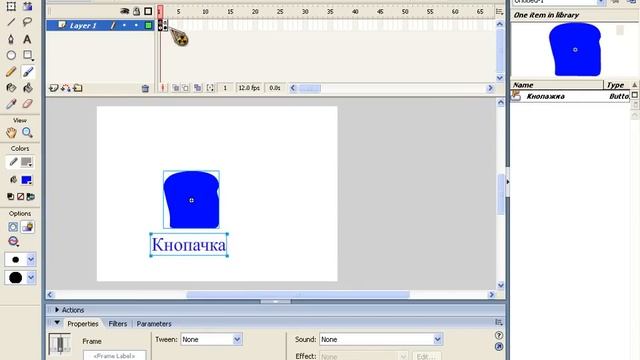Viewport: 640px width, 360px height.
Task: Collapse the Properties panel triangle
Action: [57, 323]
